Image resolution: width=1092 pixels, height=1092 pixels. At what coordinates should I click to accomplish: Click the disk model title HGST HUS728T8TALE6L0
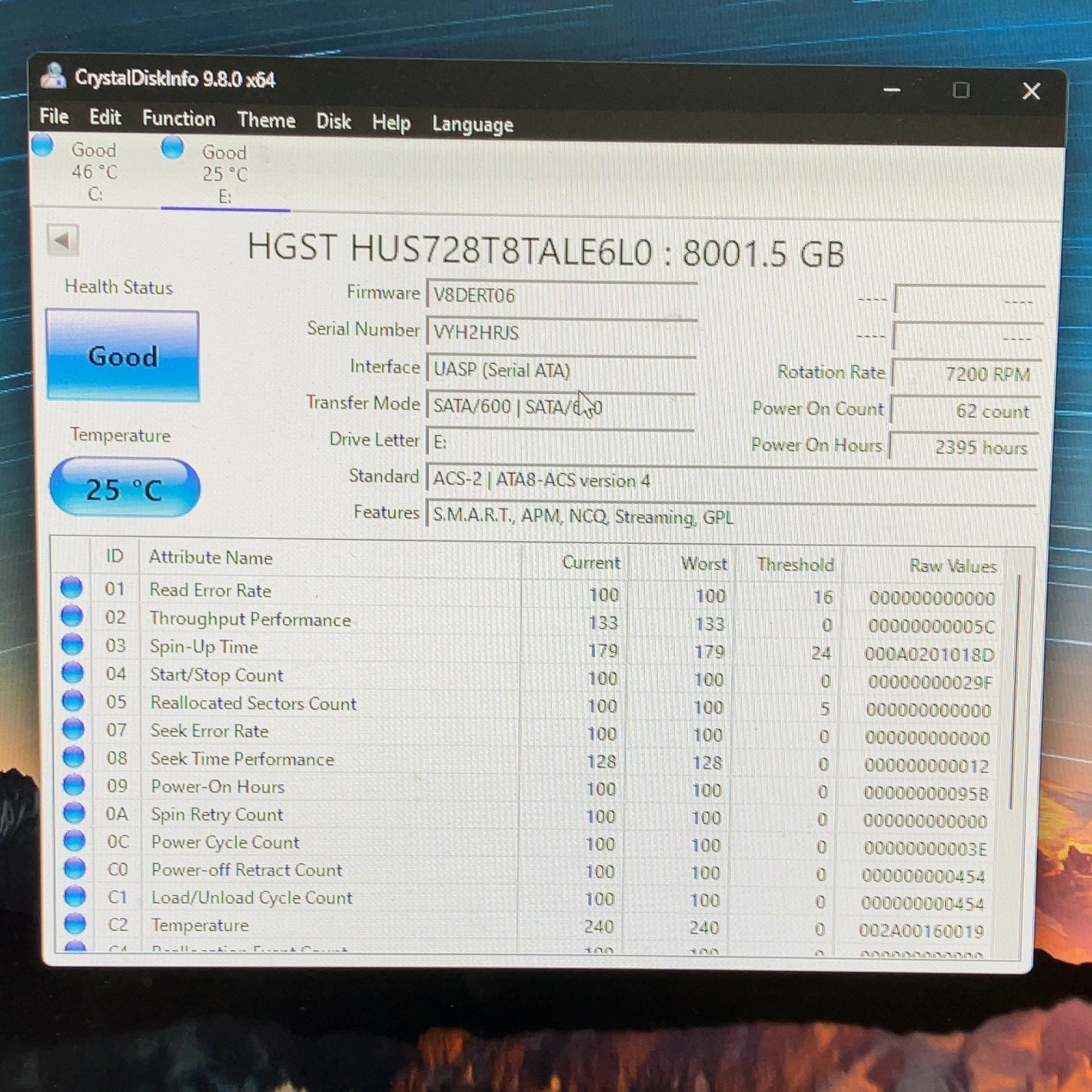tap(450, 249)
